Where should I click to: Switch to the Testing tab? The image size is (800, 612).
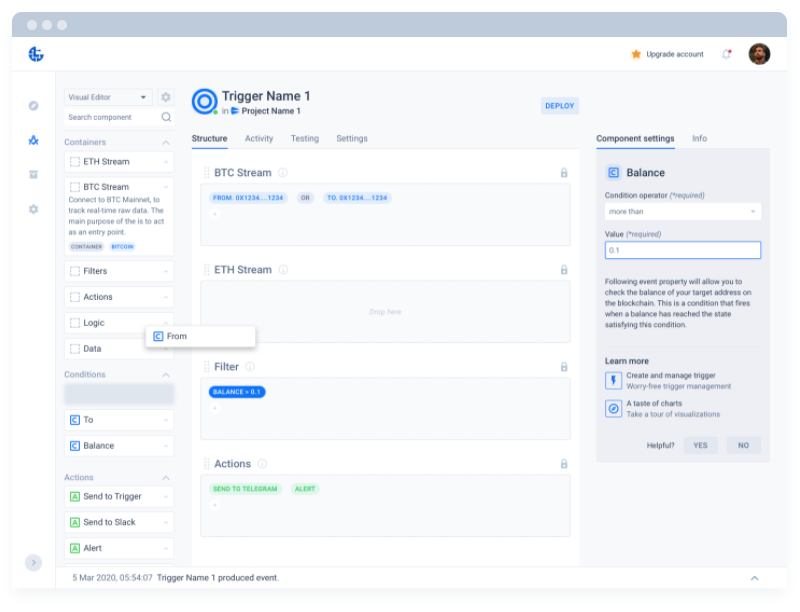coord(305,139)
